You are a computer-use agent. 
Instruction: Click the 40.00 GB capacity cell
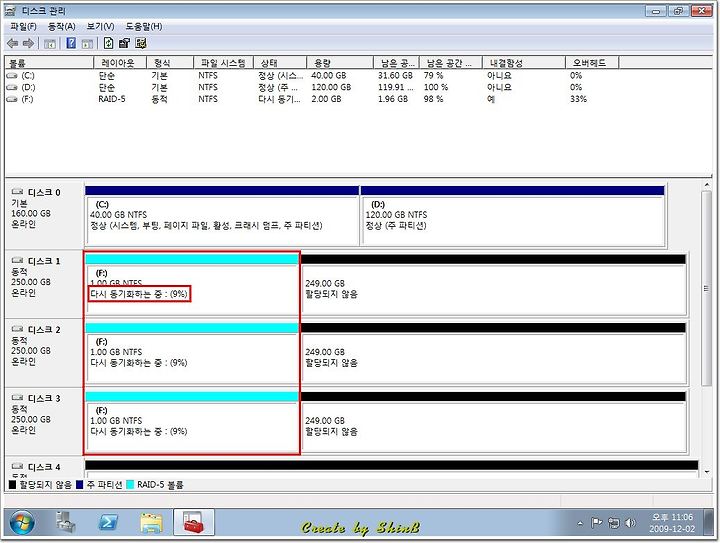(329, 76)
